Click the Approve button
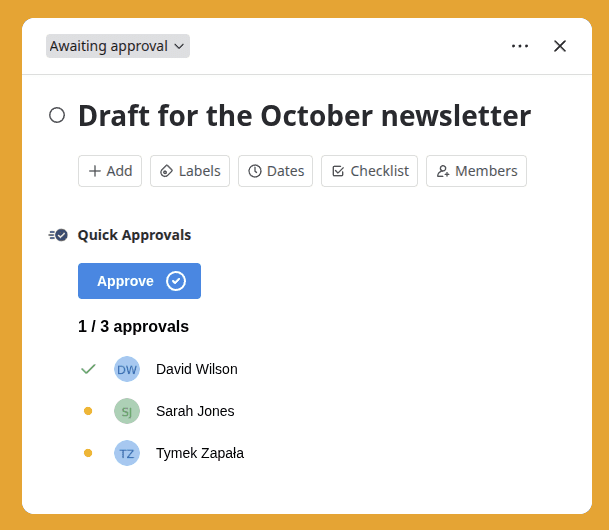The height and width of the screenshot is (530, 609). (x=139, y=281)
